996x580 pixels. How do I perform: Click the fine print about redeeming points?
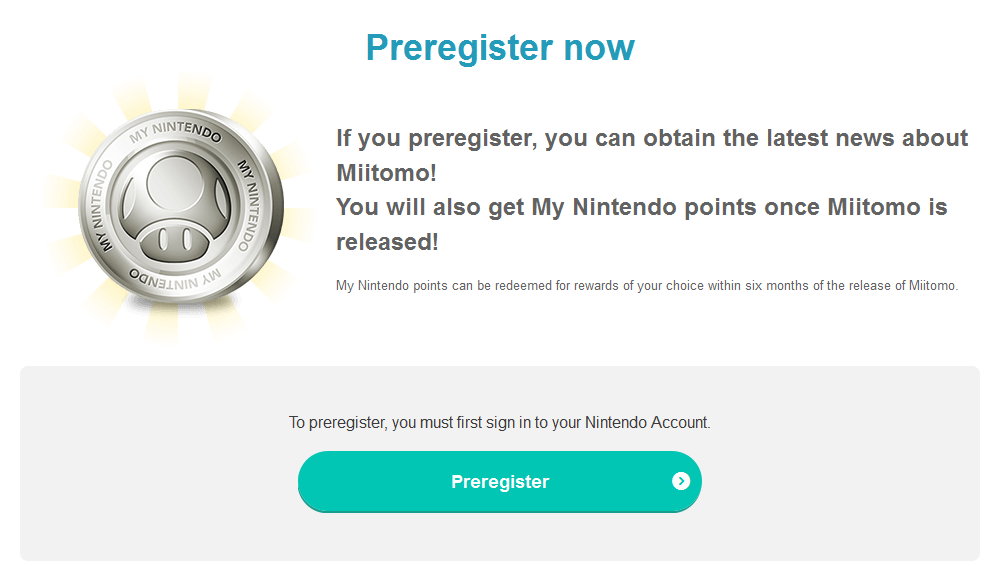tap(647, 286)
